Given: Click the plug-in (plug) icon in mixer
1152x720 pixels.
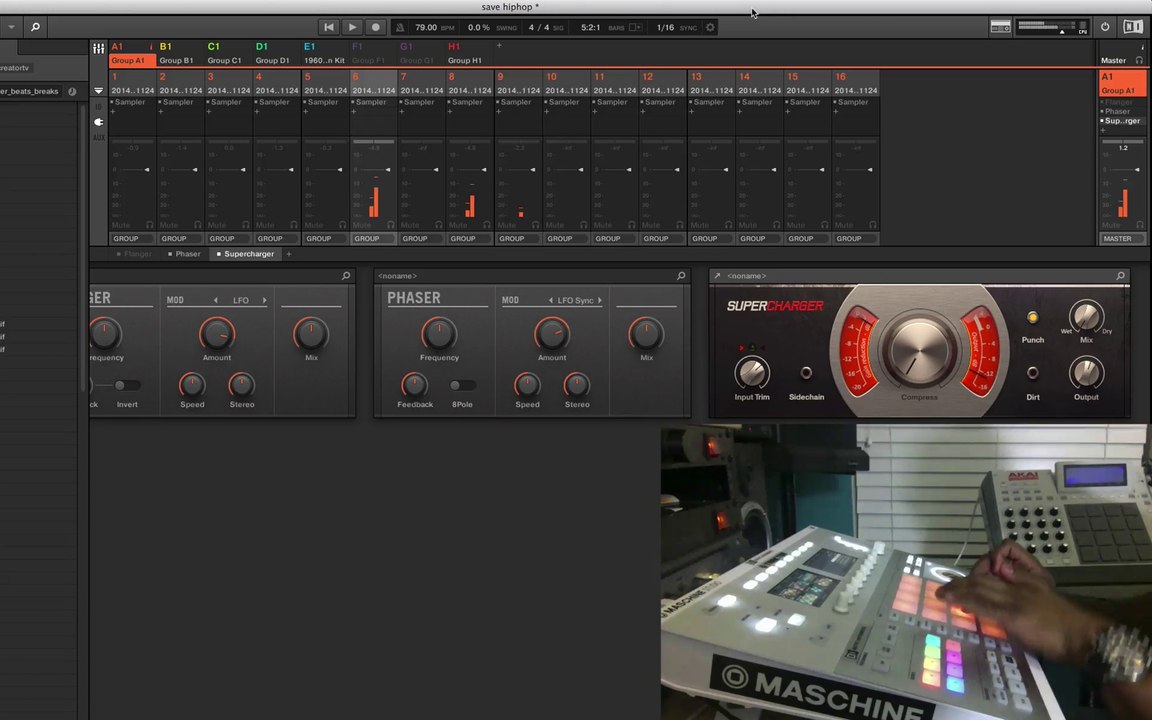Looking at the screenshot, I should [98, 122].
